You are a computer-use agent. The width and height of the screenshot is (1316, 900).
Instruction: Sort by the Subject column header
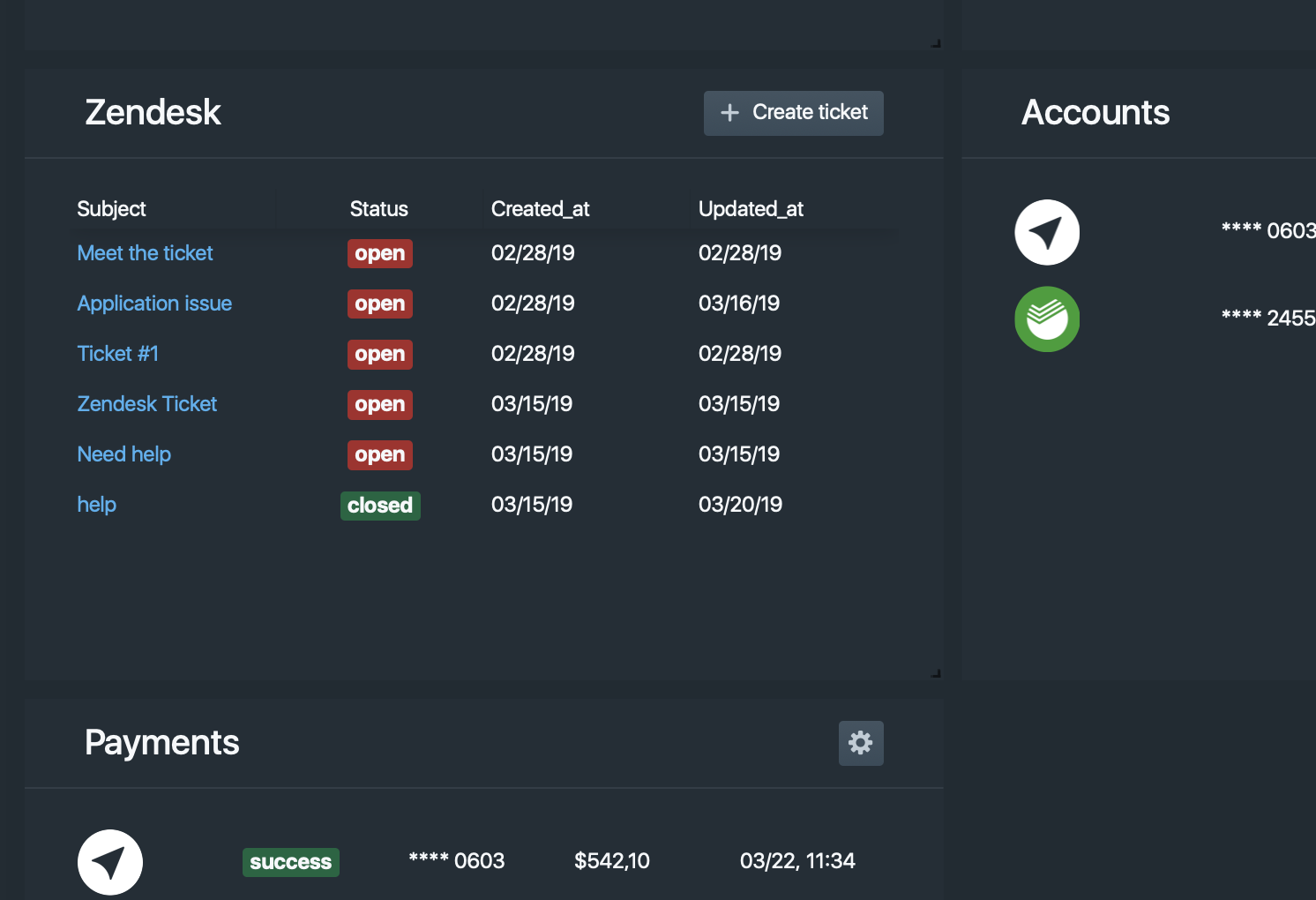[111, 209]
